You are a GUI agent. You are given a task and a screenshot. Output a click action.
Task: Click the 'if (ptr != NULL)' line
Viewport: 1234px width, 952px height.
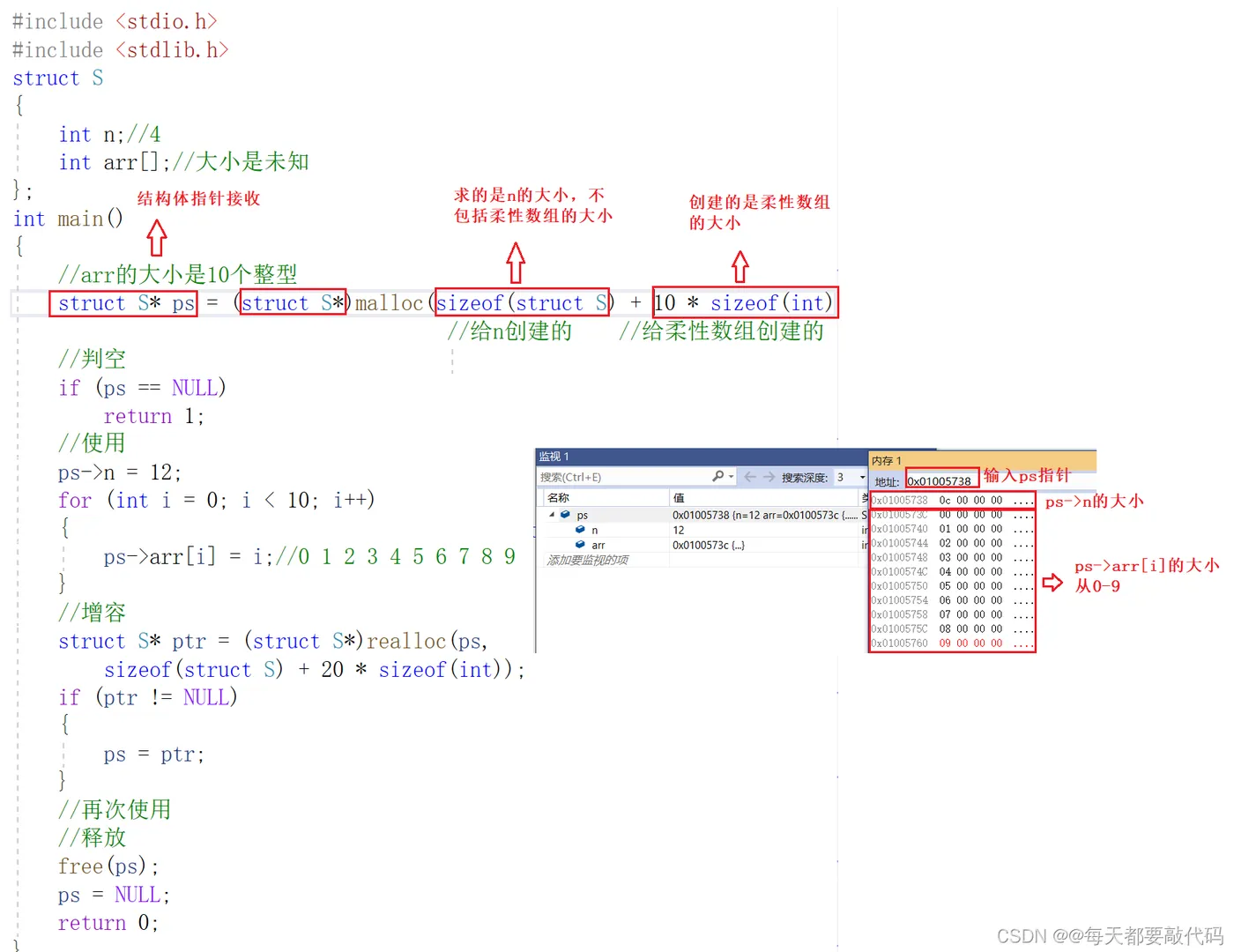148,698
